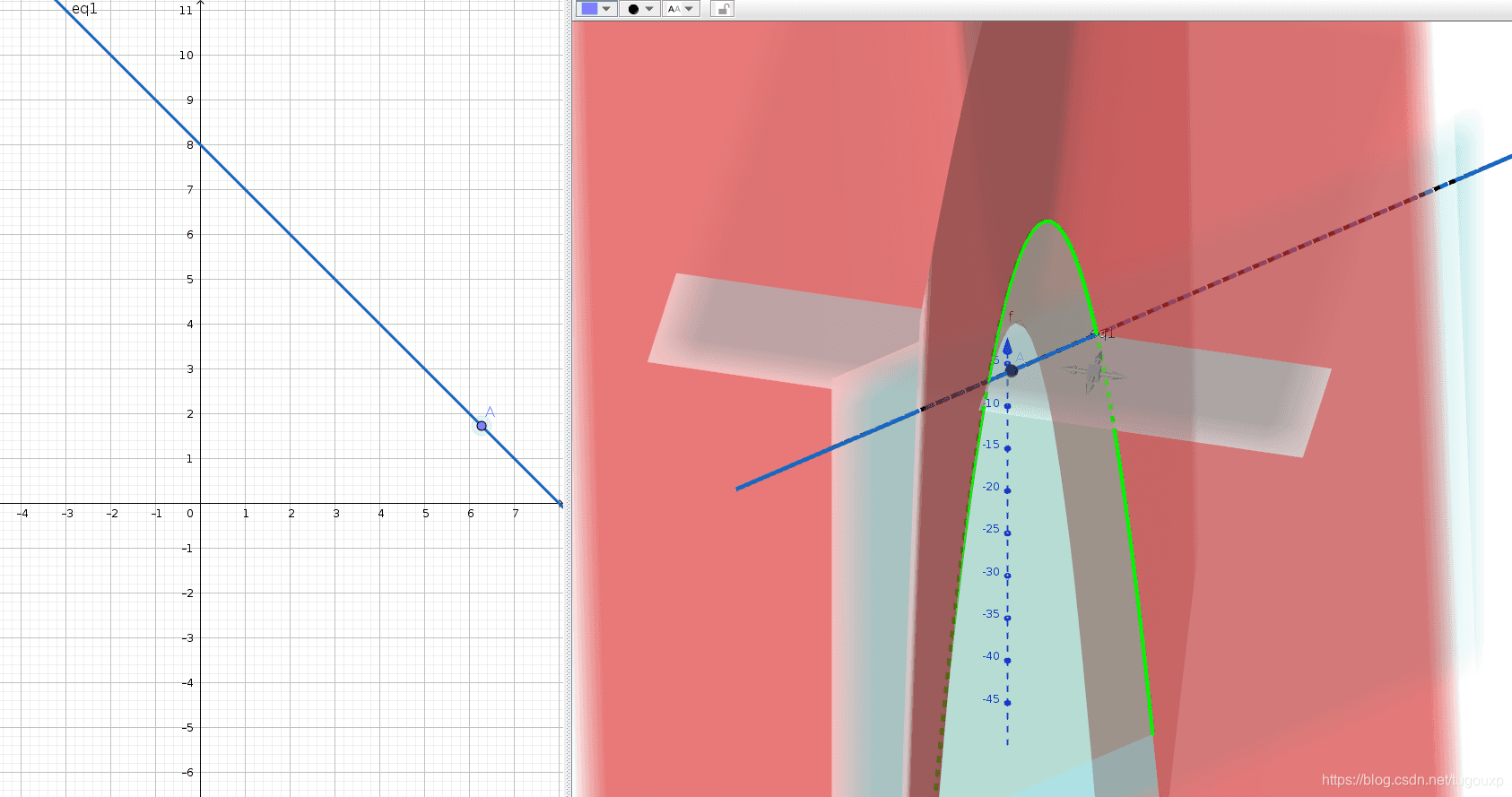Click the blue object color swatch
Image resolution: width=1512 pixels, height=797 pixels.
coord(589,9)
